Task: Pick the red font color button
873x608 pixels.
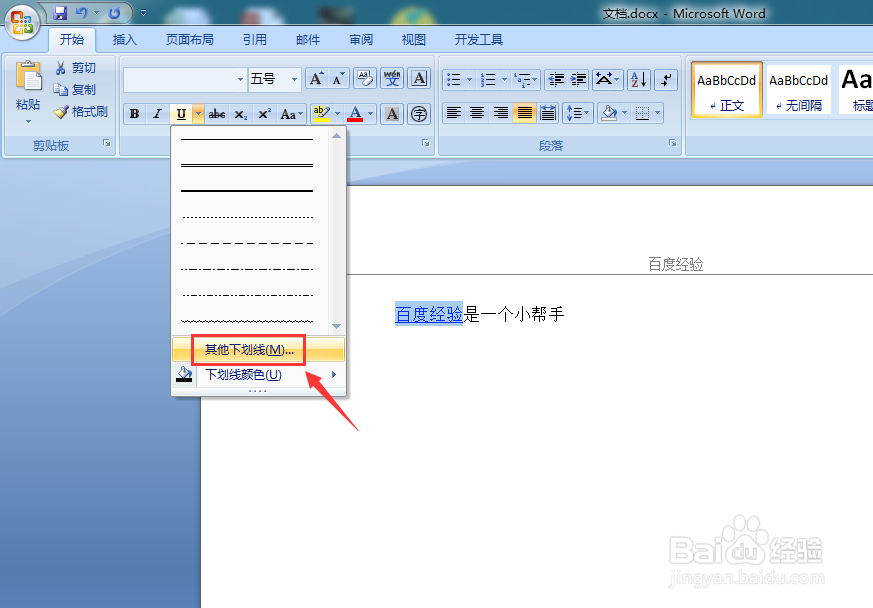Action: (x=355, y=114)
